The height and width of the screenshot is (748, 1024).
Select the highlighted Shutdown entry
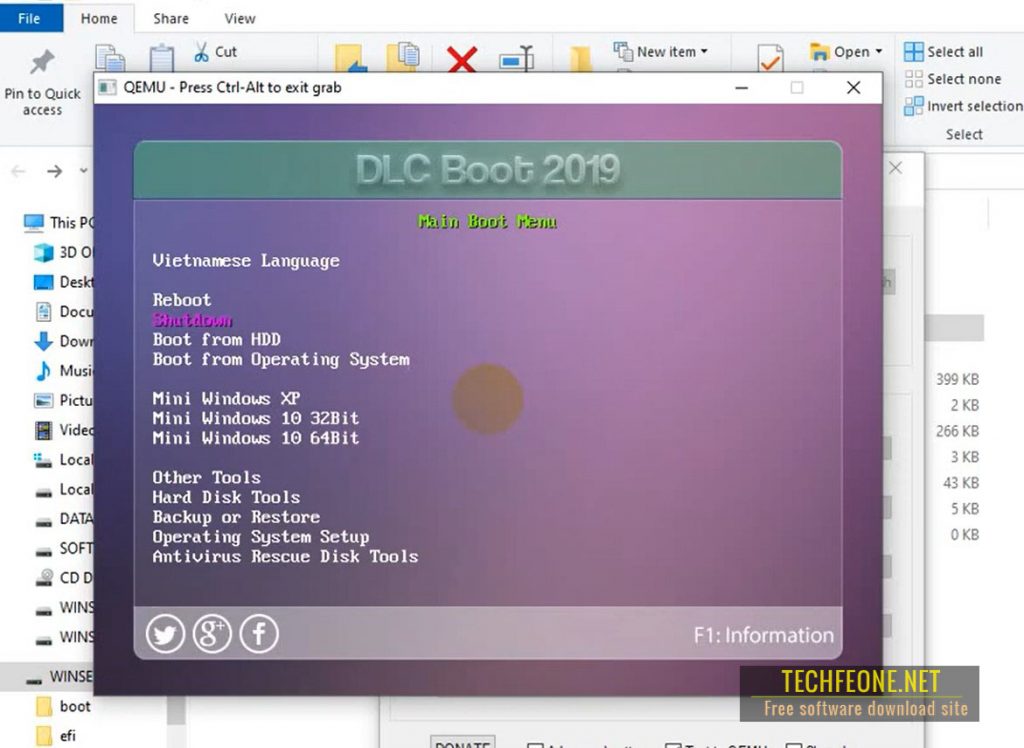point(192,320)
